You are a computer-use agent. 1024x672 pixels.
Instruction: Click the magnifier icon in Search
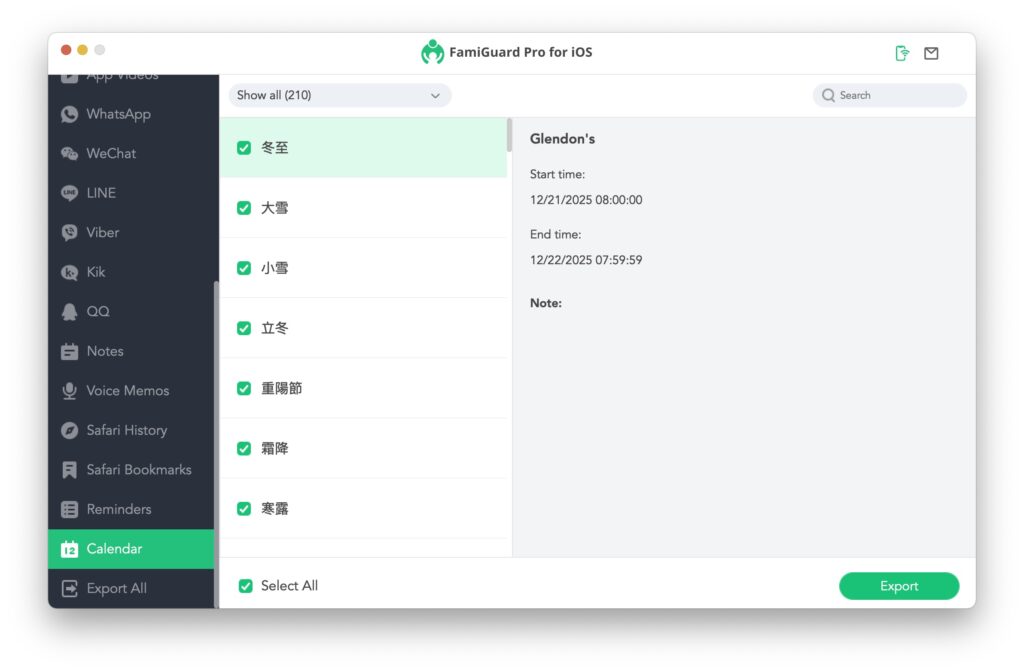[x=828, y=95]
